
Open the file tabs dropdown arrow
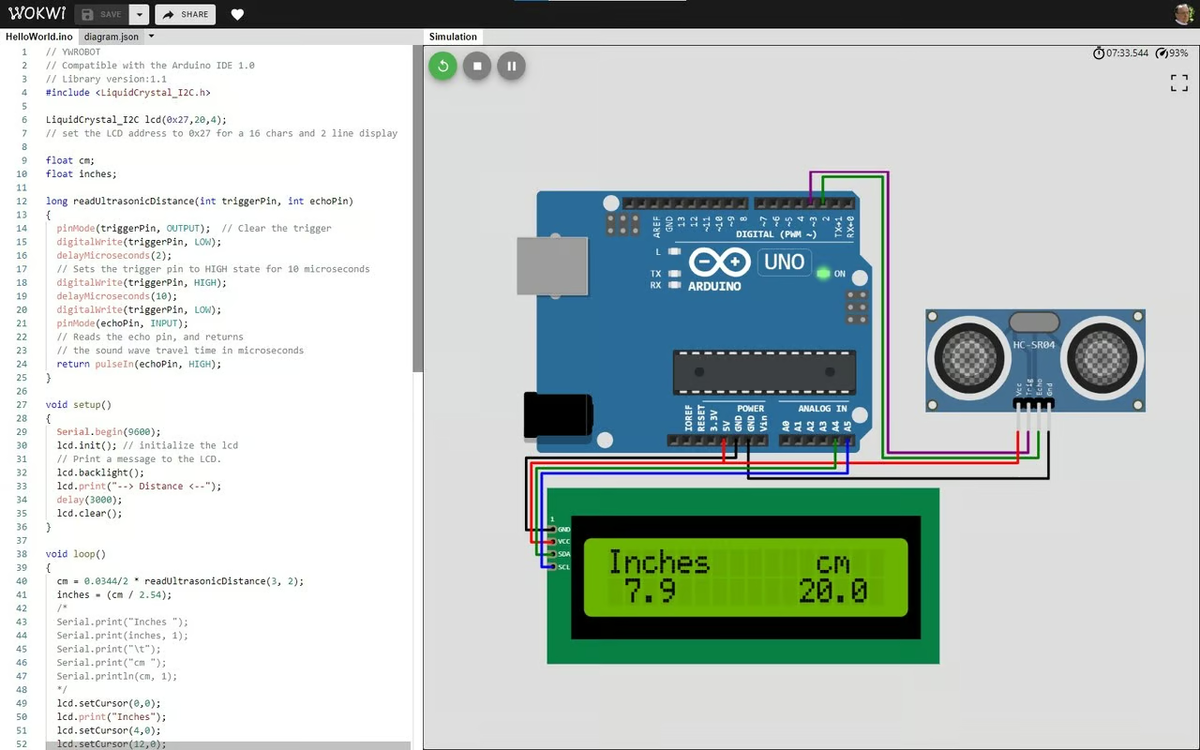(151, 37)
